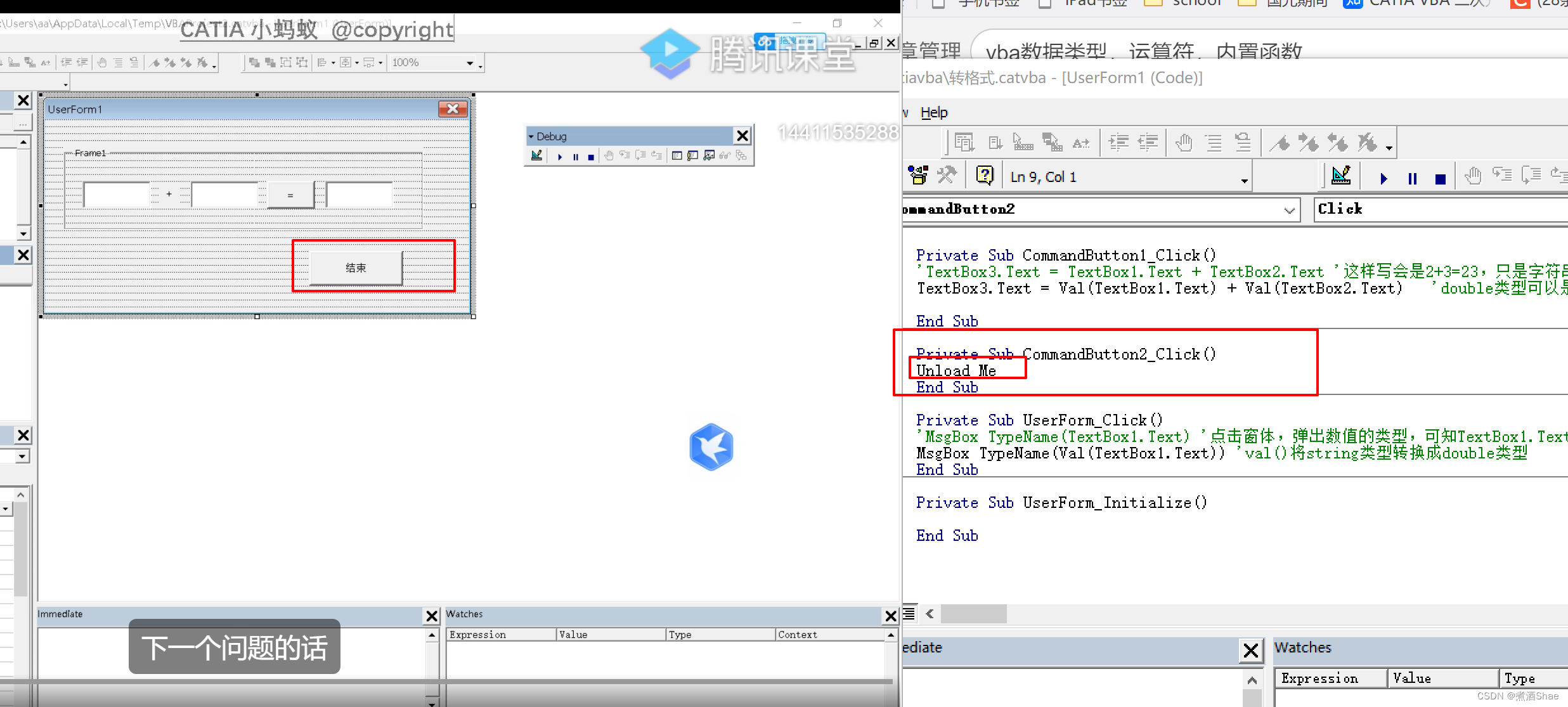Click the Design Mode icon in the Debug floating toolbar

[x=536, y=155]
